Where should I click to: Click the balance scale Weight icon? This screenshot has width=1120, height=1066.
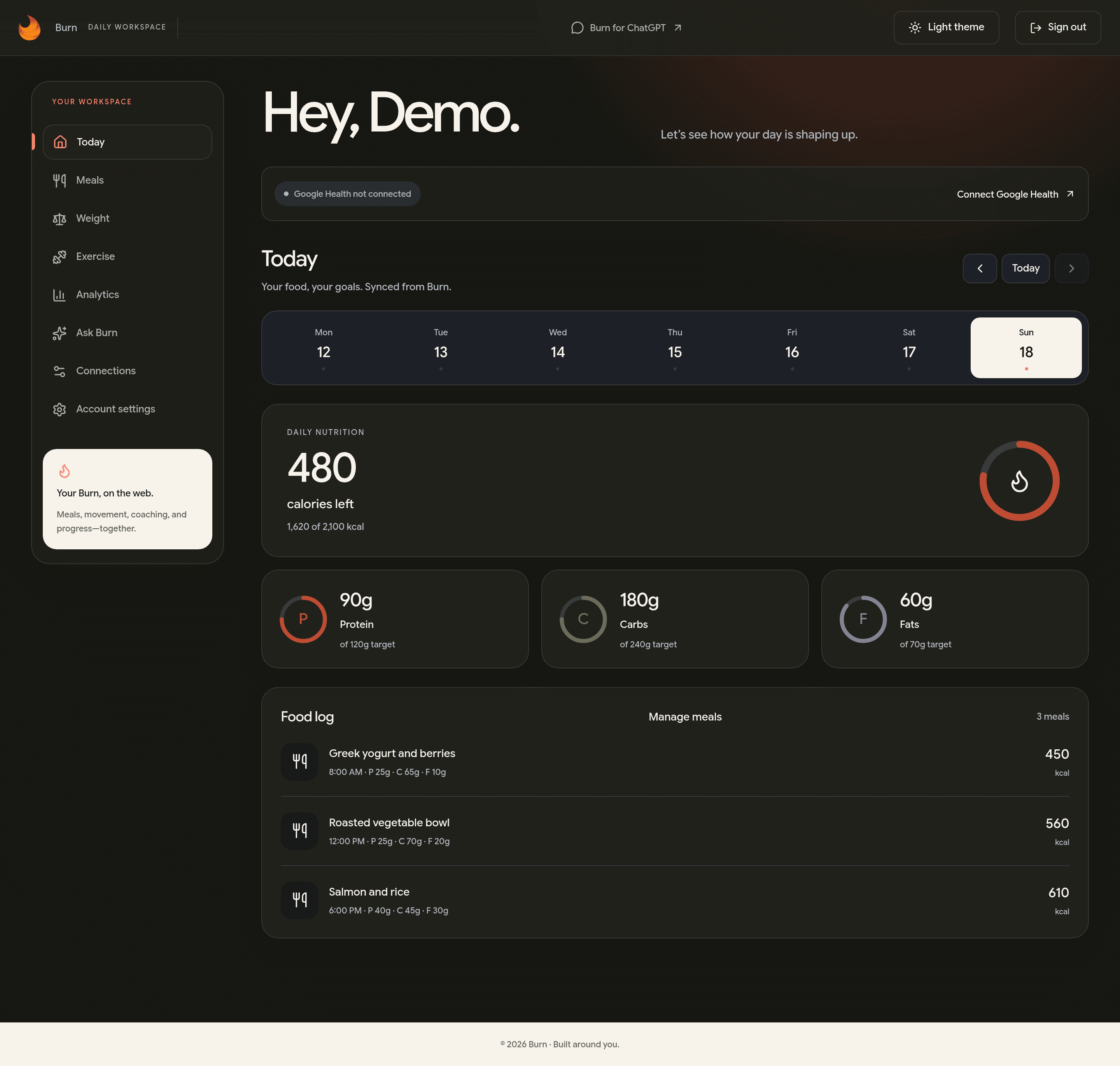click(59, 219)
